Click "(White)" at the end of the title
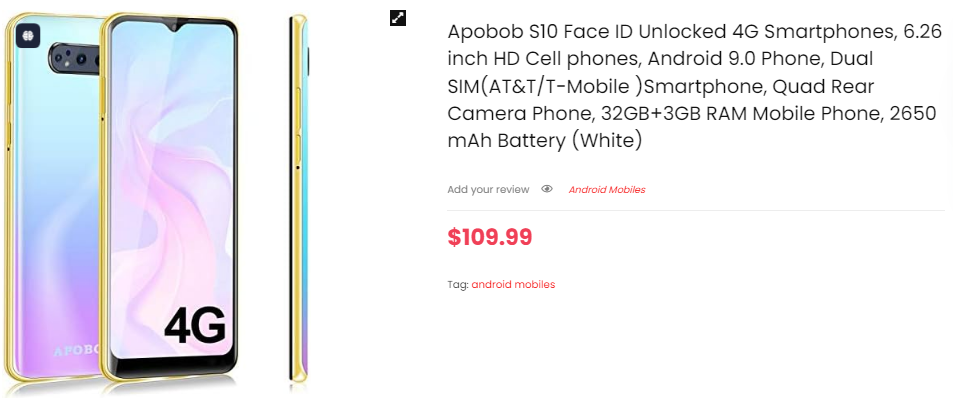 pos(604,141)
